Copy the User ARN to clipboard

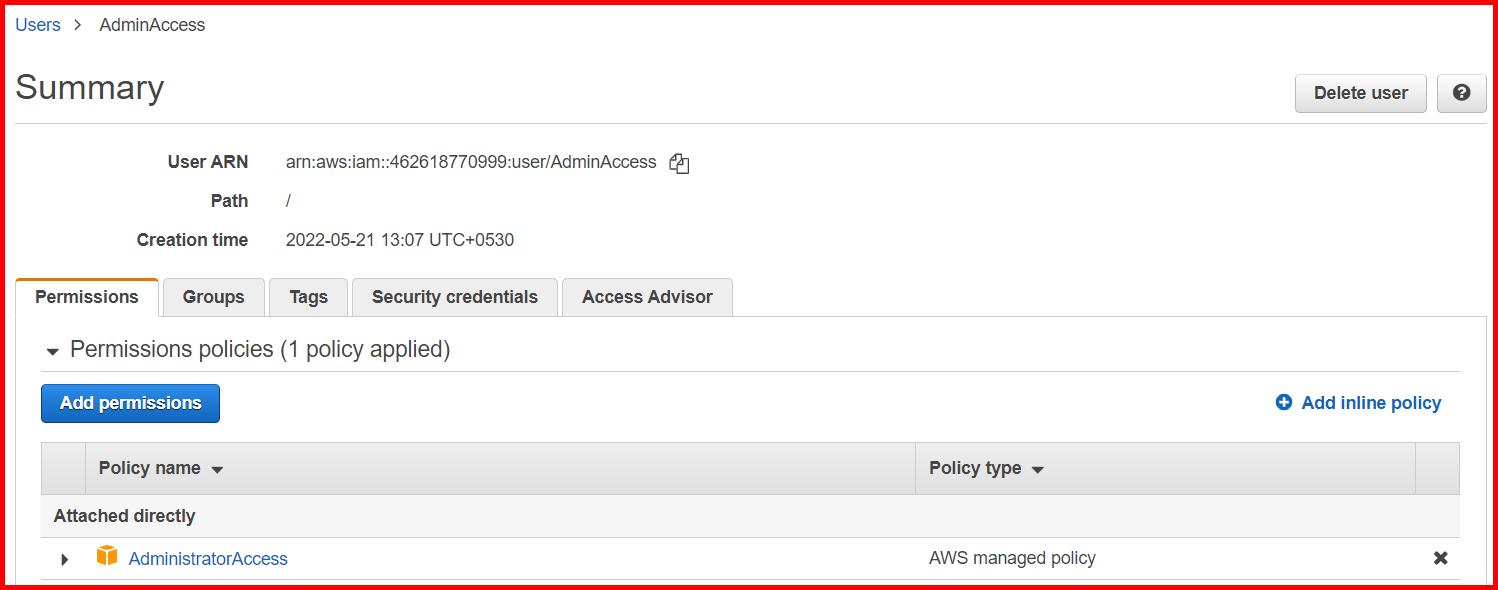(x=679, y=162)
